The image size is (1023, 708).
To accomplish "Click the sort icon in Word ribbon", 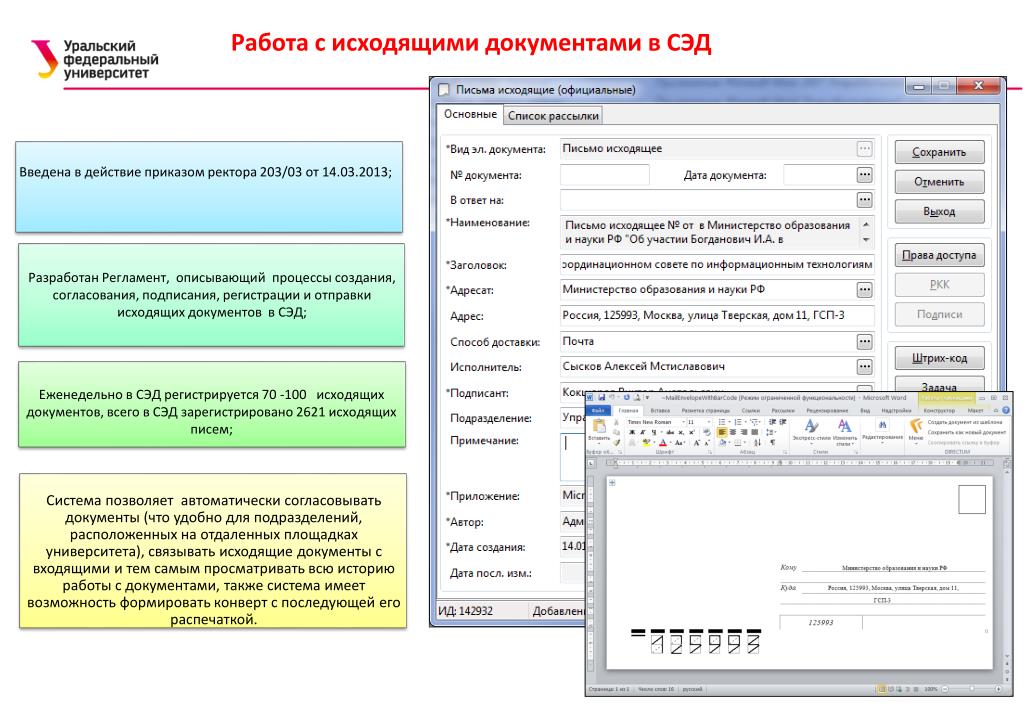I will pos(757,442).
